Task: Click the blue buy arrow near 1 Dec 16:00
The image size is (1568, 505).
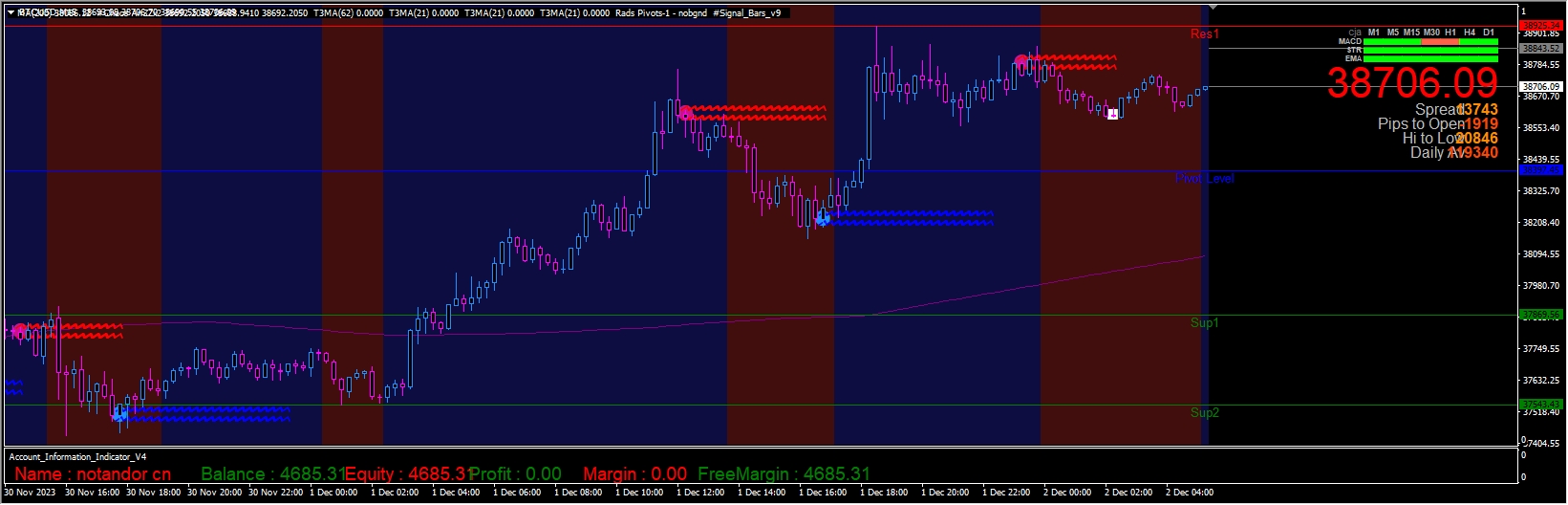Action: (x=823, y=219)
